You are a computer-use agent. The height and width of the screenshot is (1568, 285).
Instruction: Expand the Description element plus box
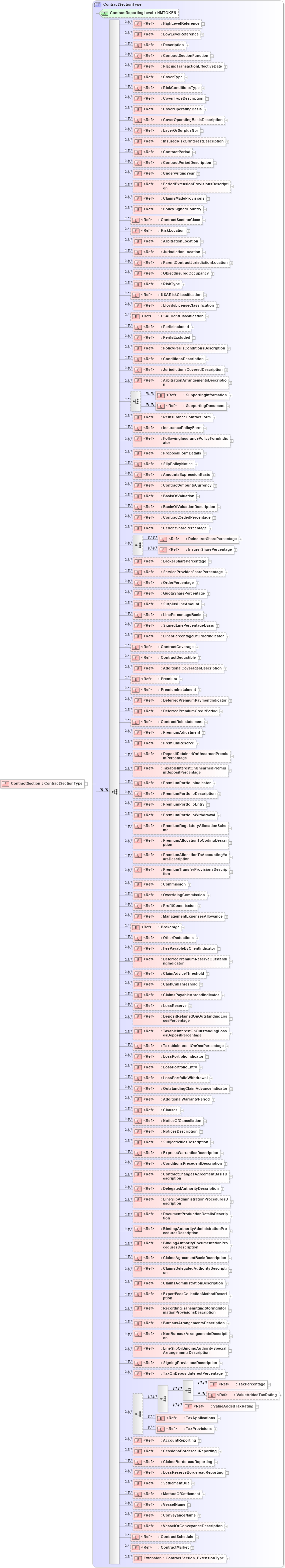(x=188, y=46)
